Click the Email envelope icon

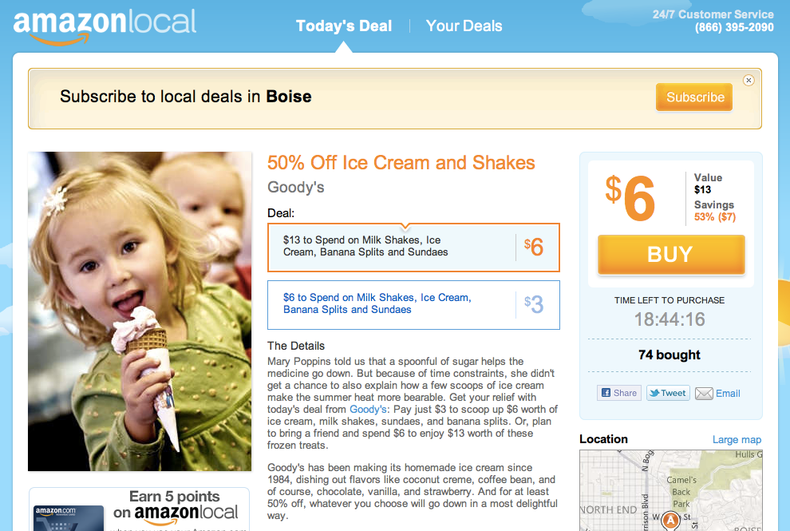point(704,394)
